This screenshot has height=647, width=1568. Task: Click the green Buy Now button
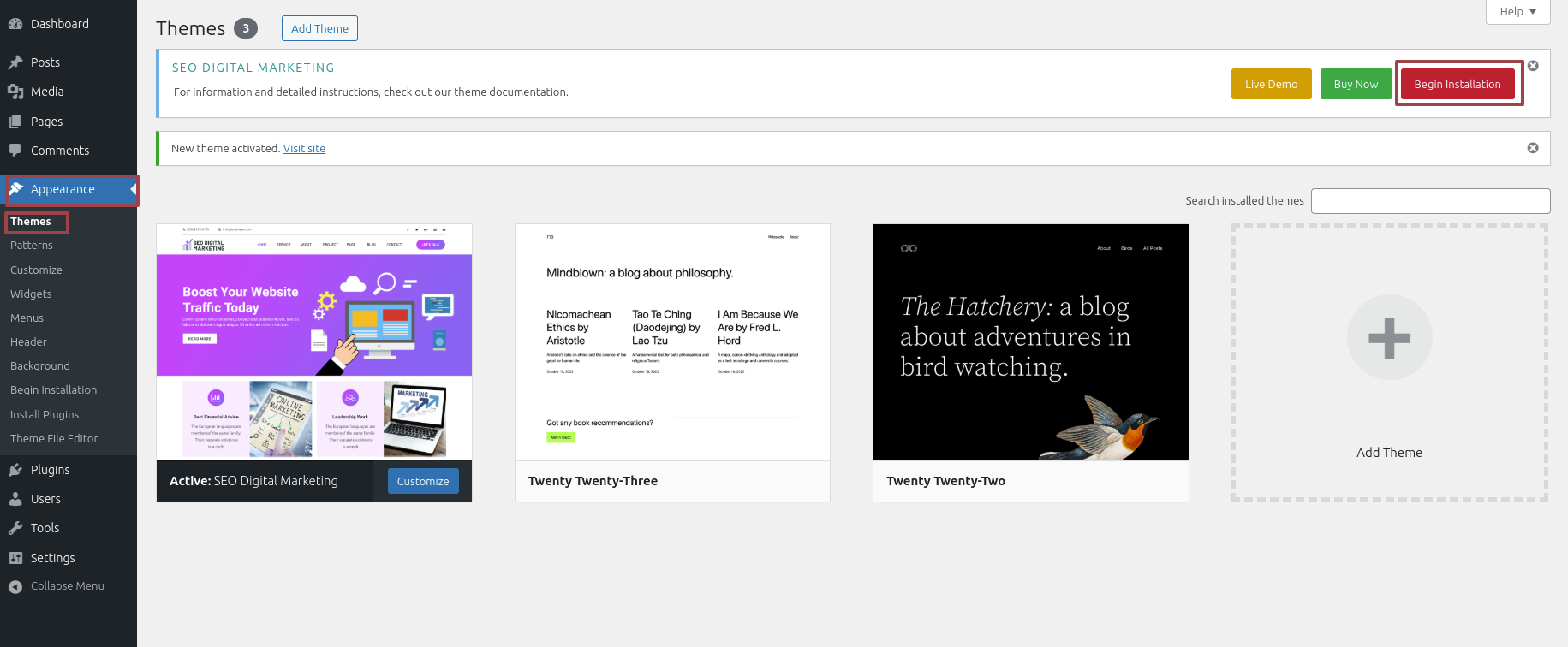click(x=1356, y=84)
